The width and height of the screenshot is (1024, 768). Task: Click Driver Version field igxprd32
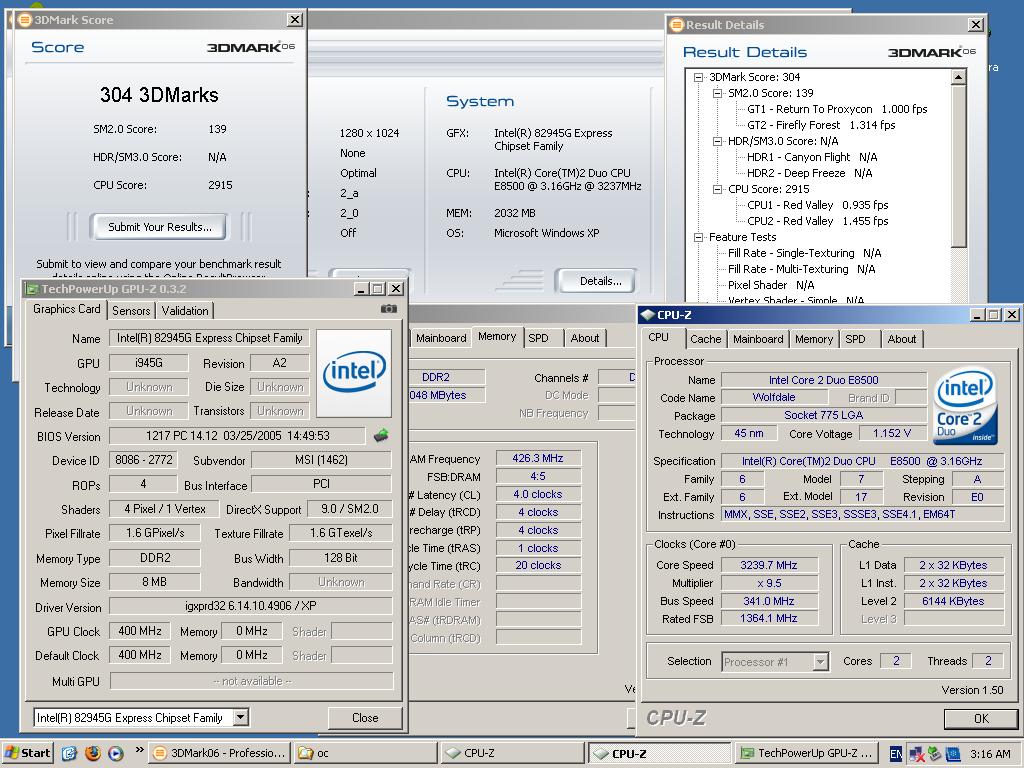pyautogui.click(x=251, y=606)
